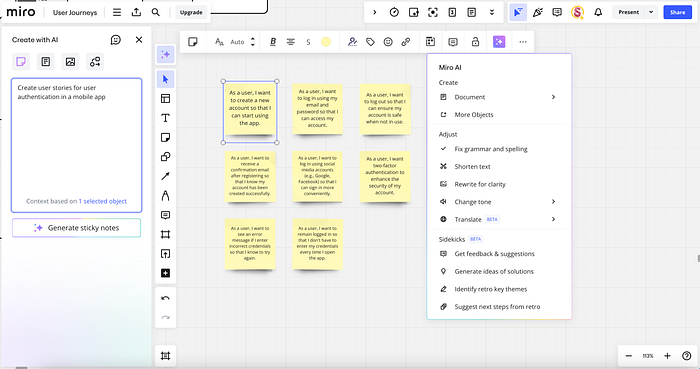Open board search with magnifier icon
The width and height of the screenshot is (700, 369).
coord(155,12)
